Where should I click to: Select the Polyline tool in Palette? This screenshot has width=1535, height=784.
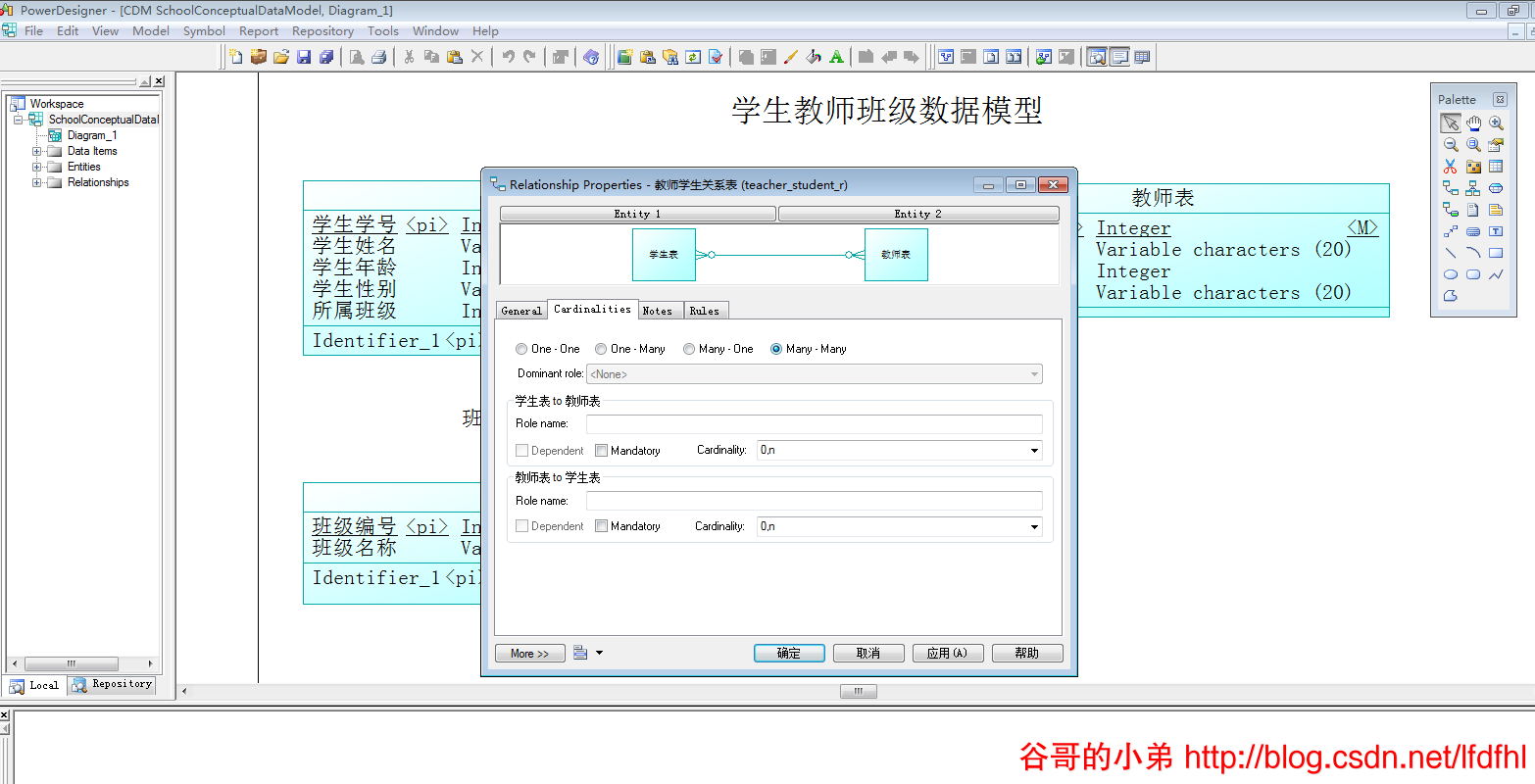coord(1496,274)
